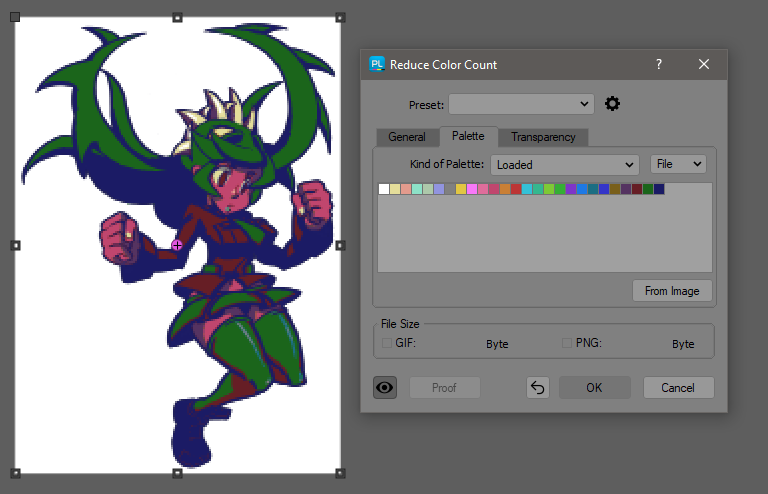Click the Cancel button
768x494 pixels.
point(678,388)
